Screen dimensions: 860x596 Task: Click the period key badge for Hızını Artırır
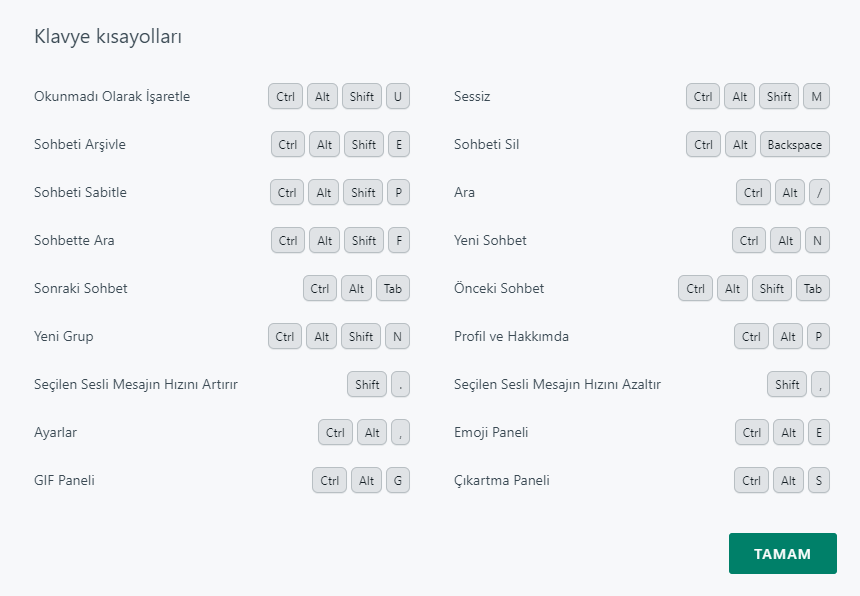(x=401, y=385)
